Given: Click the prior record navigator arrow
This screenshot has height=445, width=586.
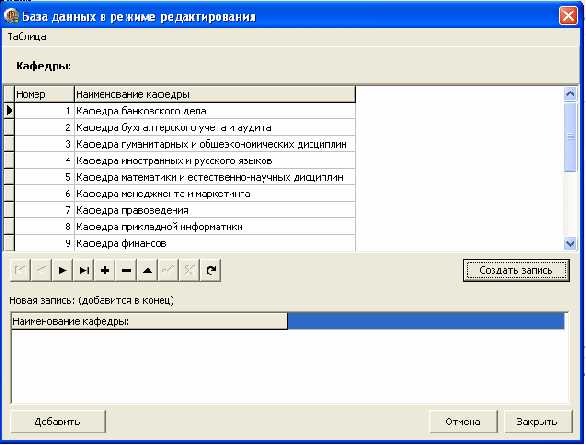Looking at the screenshot, I should tap(41, 270).
